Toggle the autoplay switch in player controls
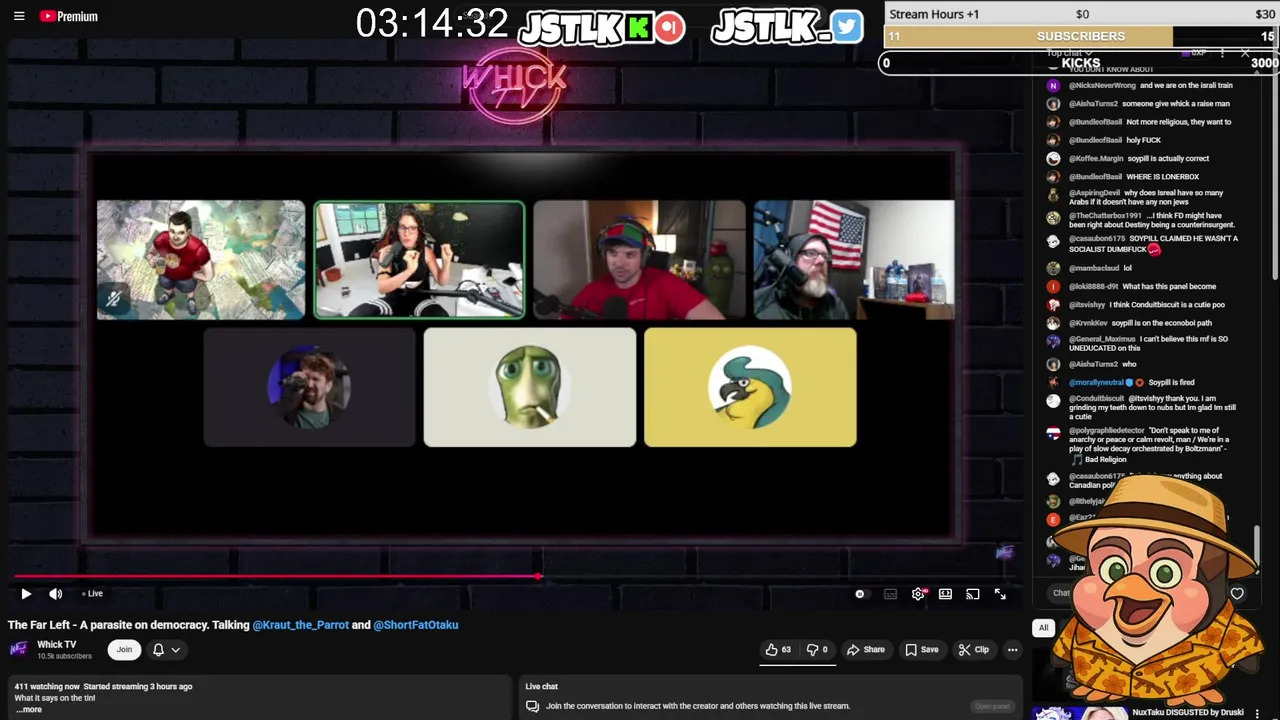The height and width of the screenshot is (720, 1280). 860,594
